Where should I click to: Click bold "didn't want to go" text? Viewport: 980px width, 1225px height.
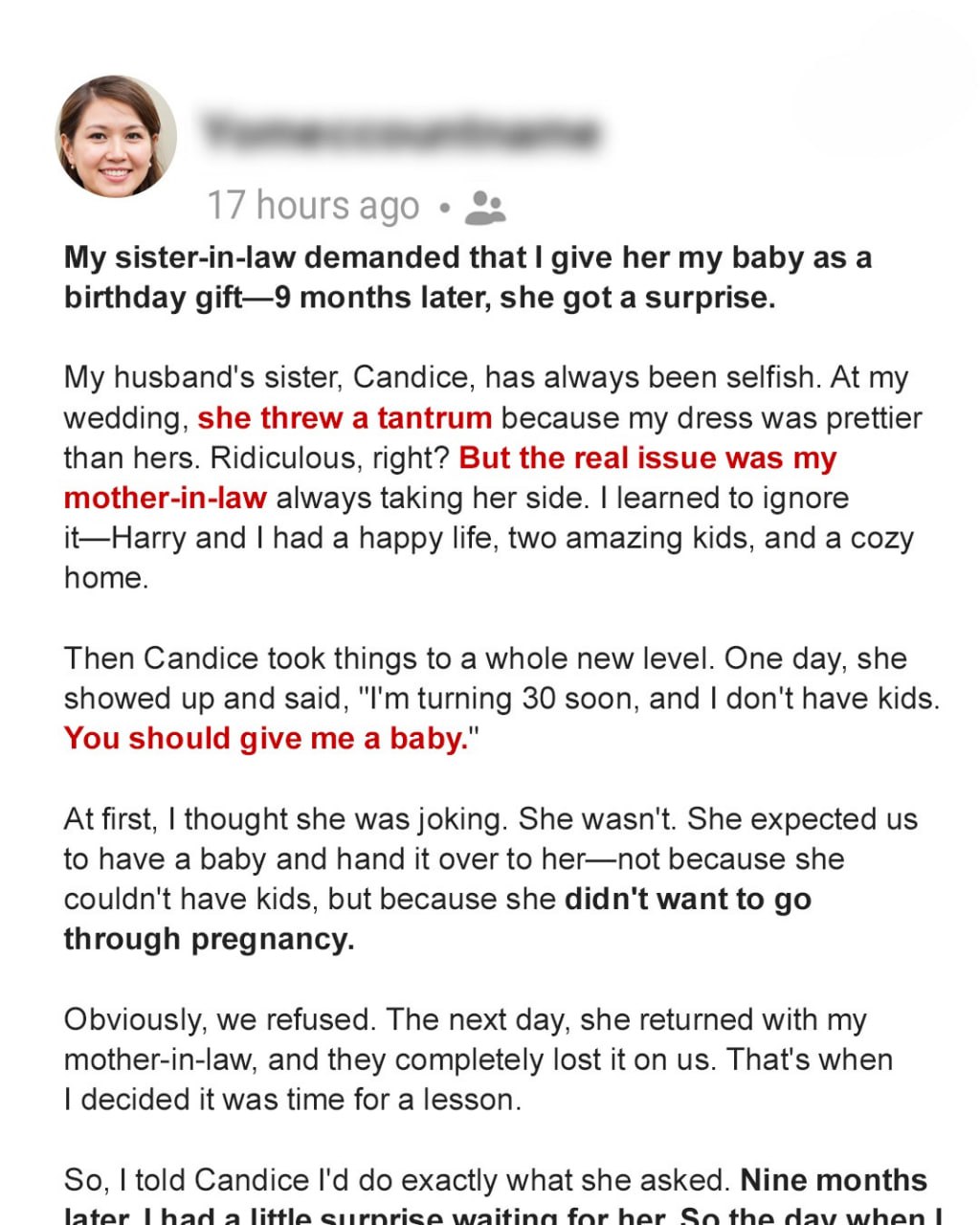[688, 900]
